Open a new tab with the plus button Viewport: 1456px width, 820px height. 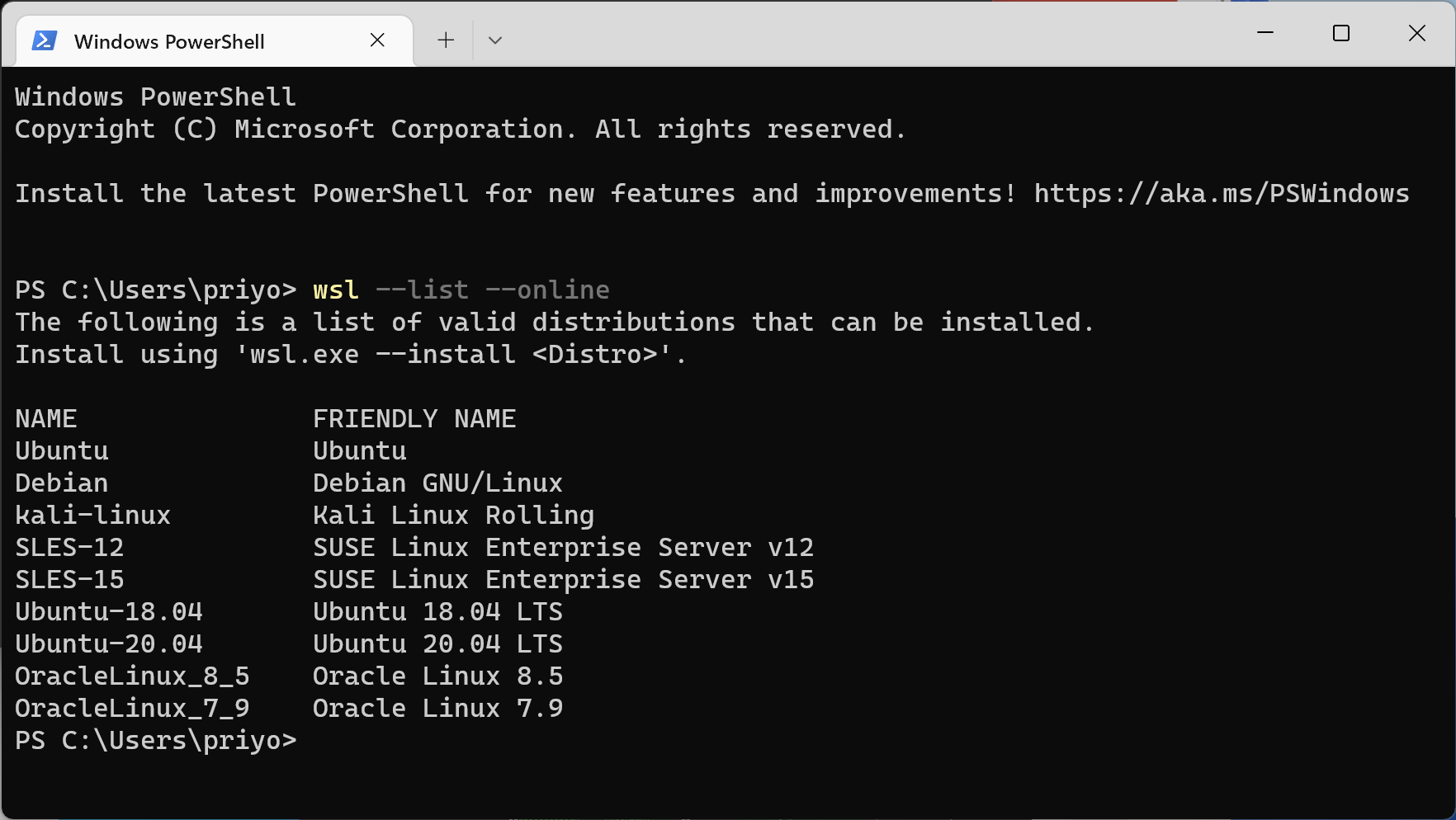[x=446, y=40]
